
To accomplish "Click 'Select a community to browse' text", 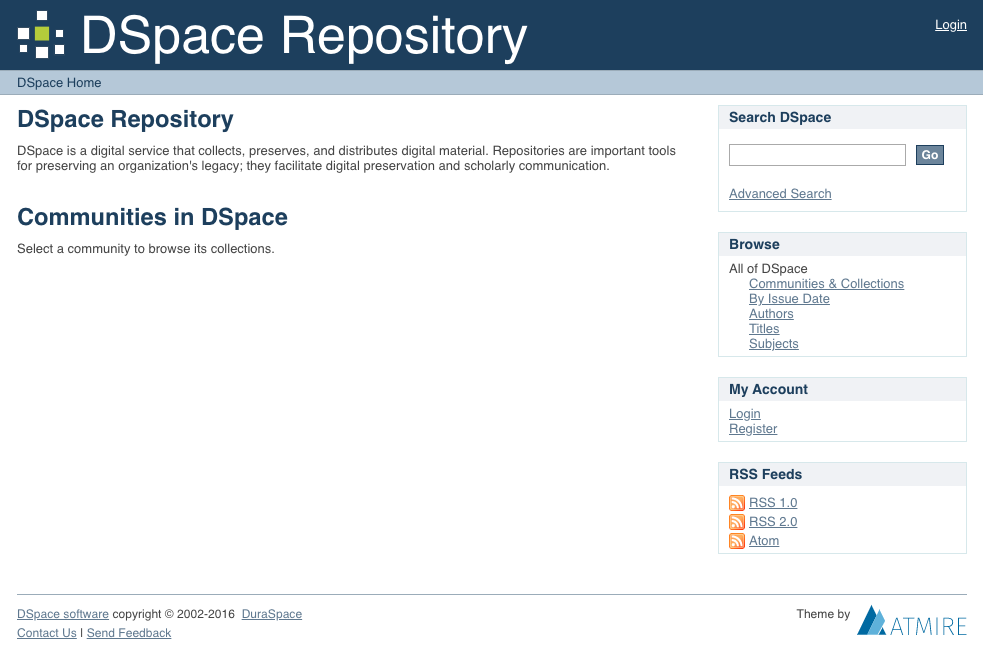I will point(145,249).
